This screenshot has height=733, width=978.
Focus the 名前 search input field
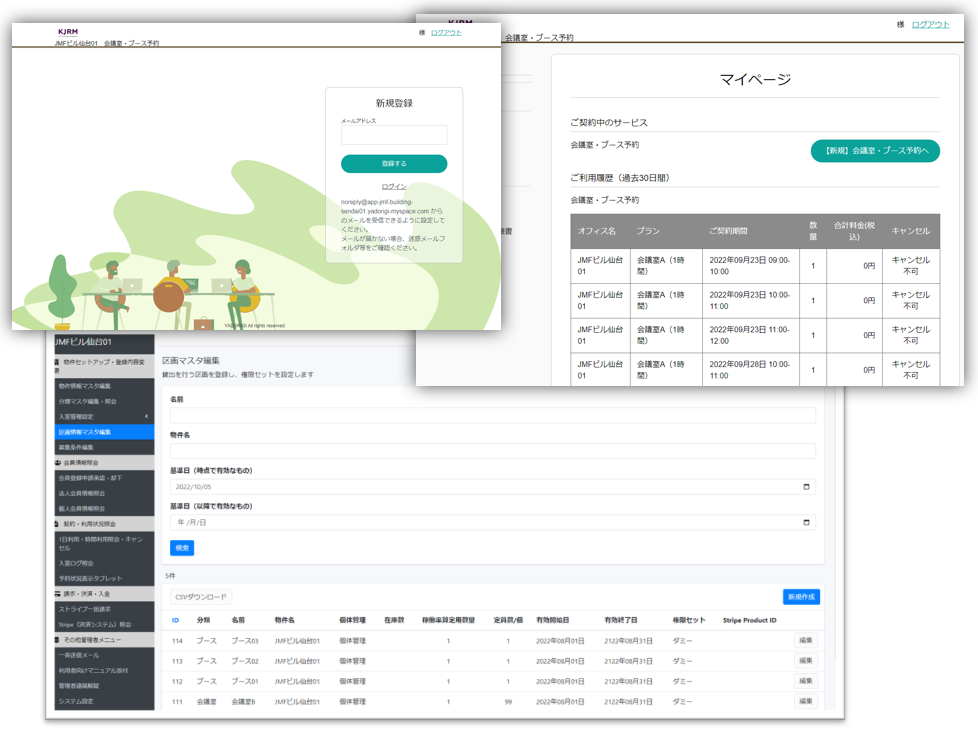coord(493,415)
